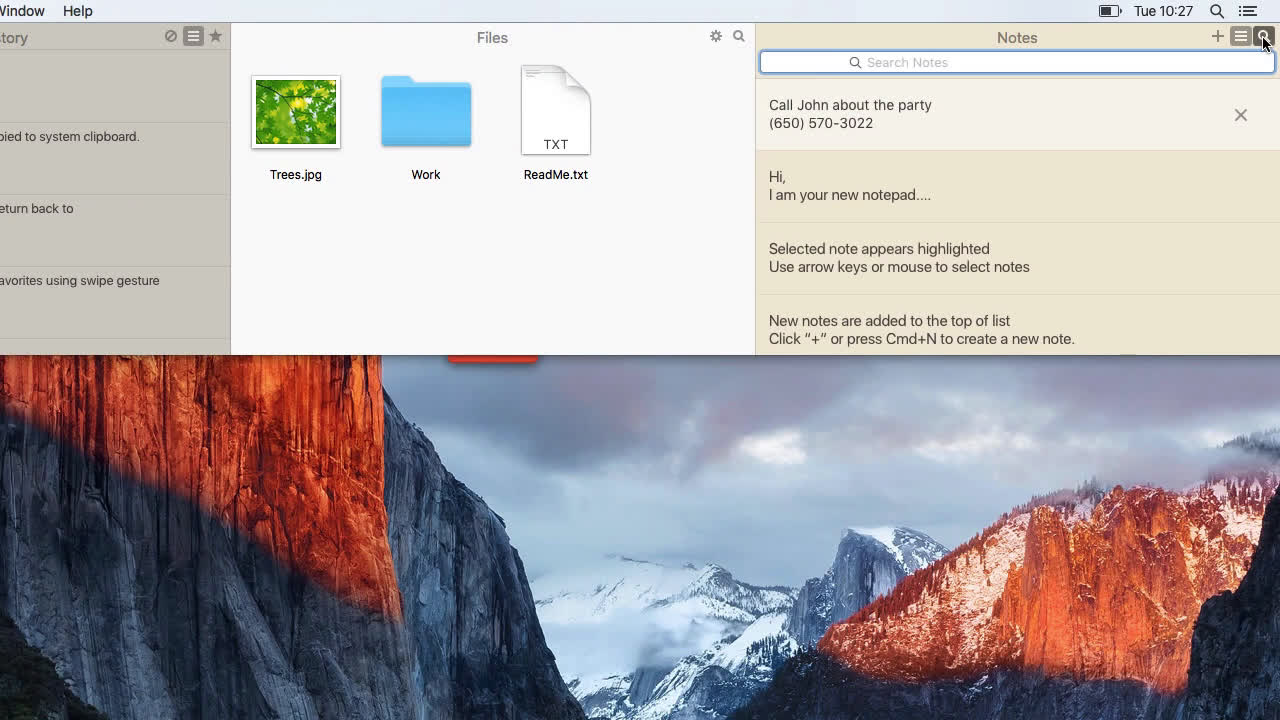Select the Work folder icon
This screenshot has height=720, width=1280.
(426, 112)
